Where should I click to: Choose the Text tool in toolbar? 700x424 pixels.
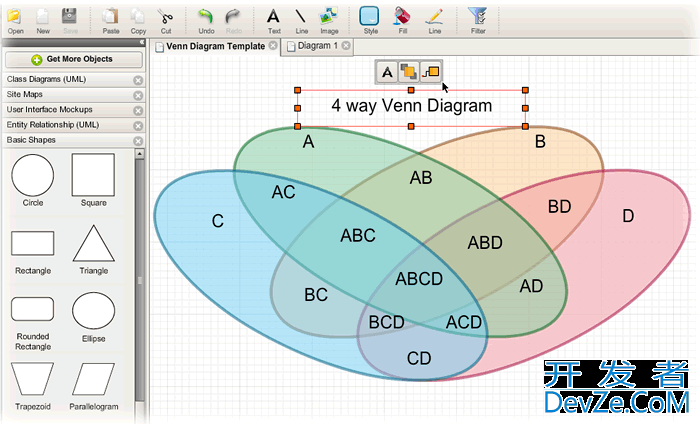pyautogui.click(x=273, y=19)
